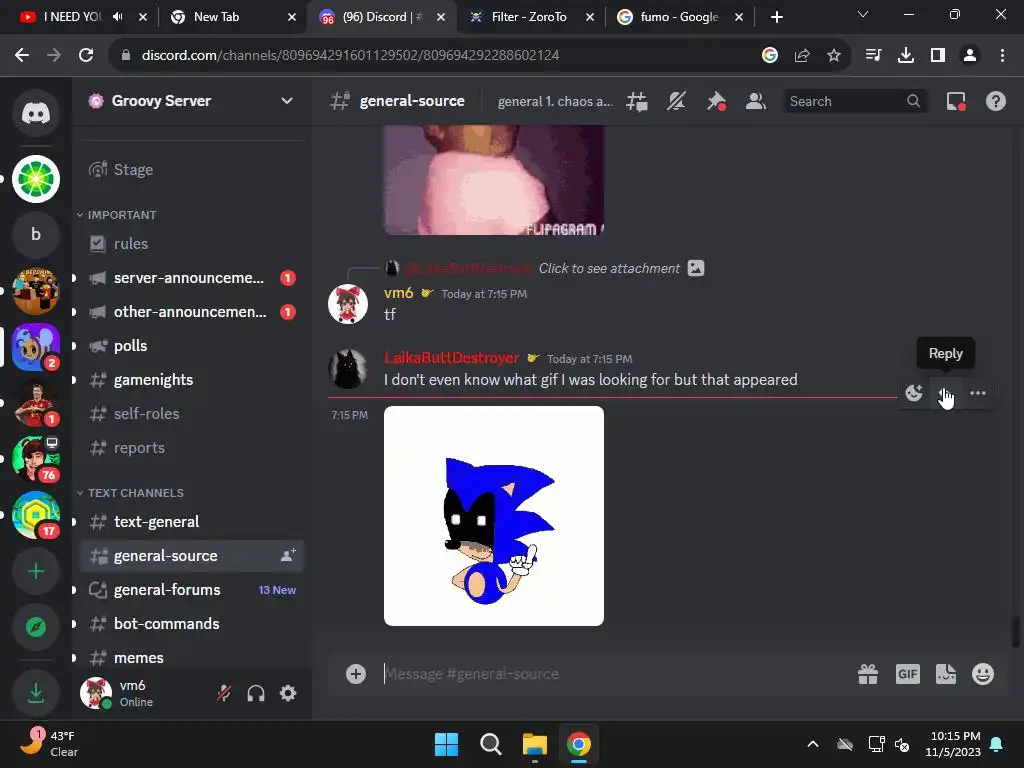Open the emoji picker smiley

(x=983, y=674)
